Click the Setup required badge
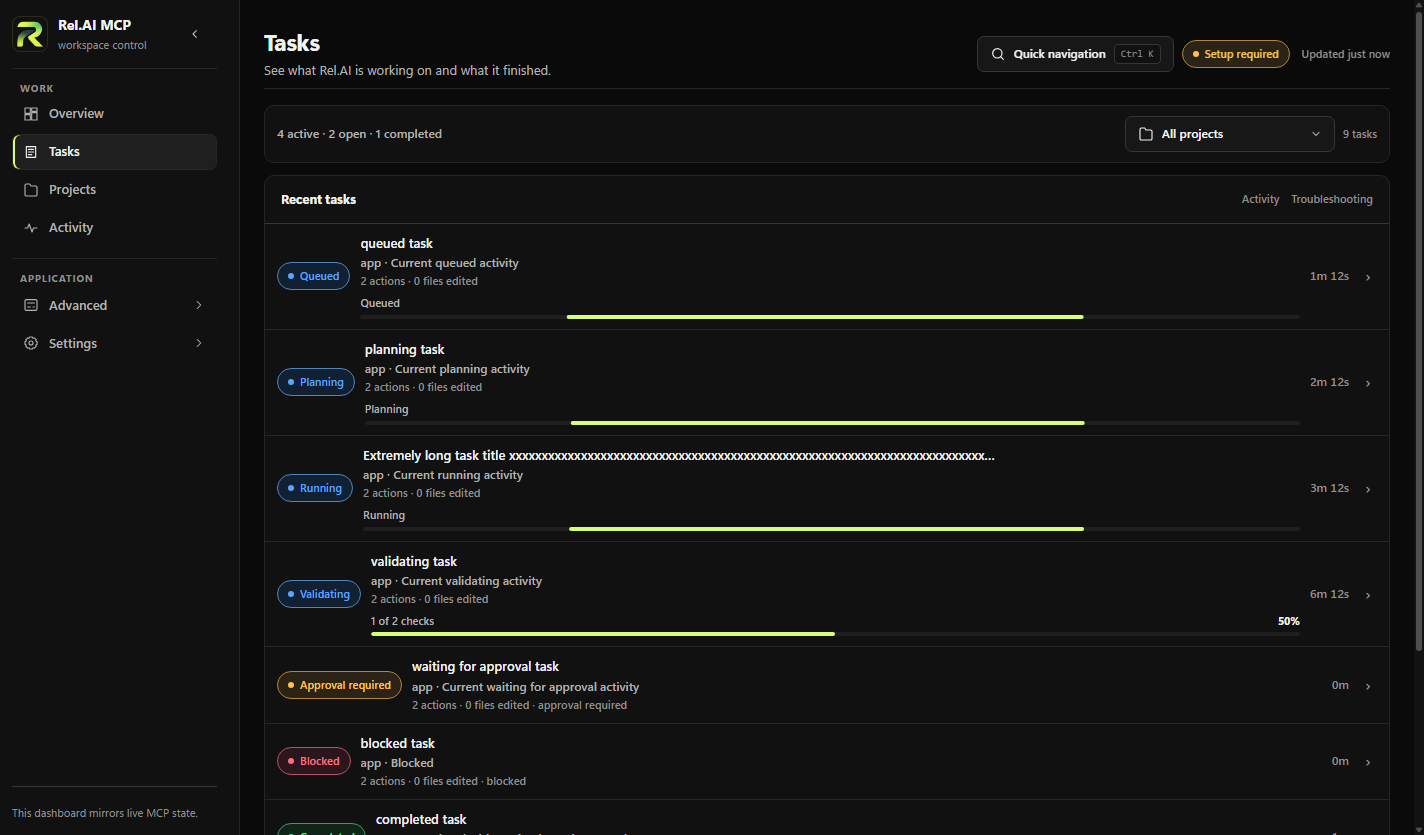1424x835 pixels. coord(1235,54)
